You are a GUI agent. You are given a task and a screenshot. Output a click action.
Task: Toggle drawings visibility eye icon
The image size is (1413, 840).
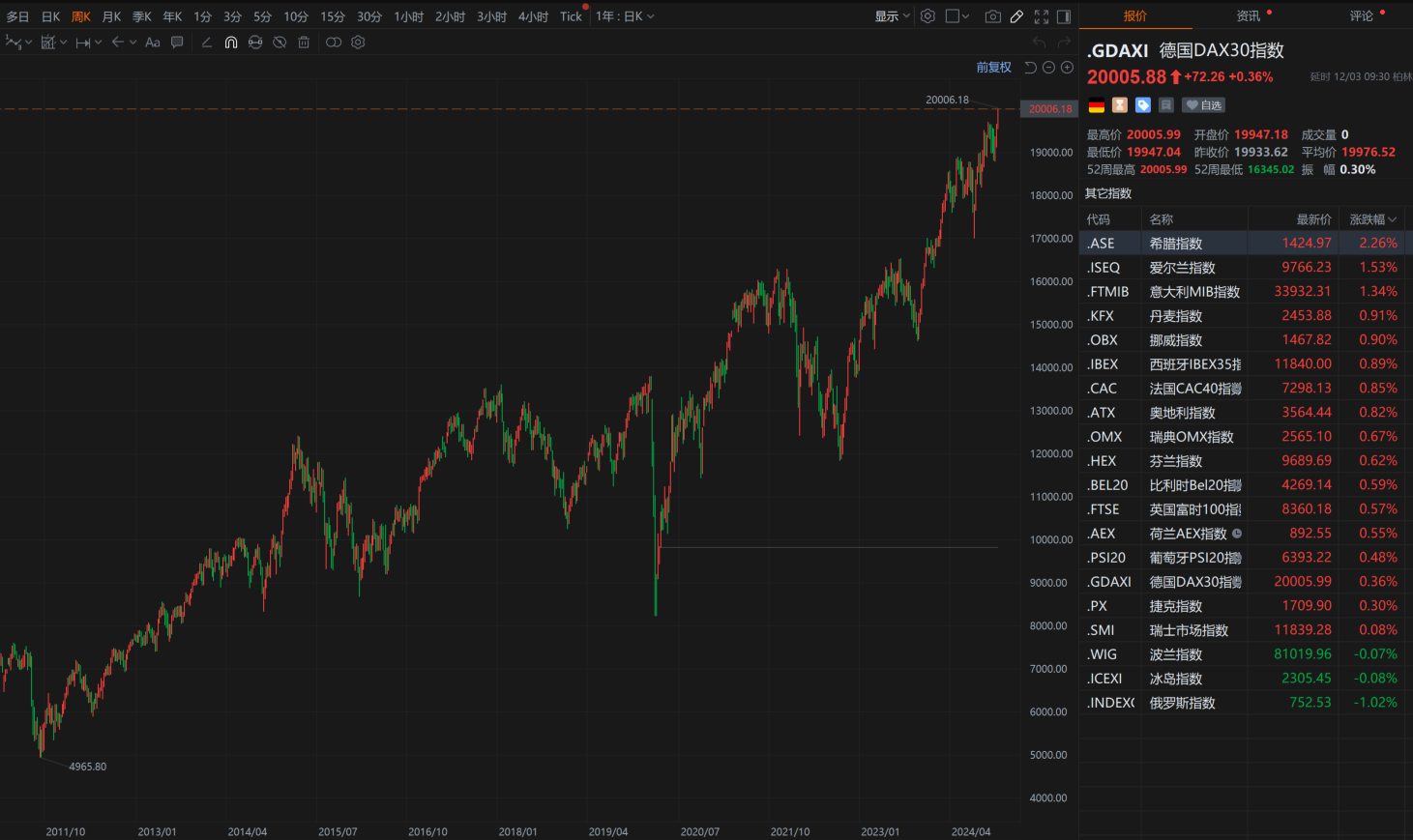[x=280, y=43]
